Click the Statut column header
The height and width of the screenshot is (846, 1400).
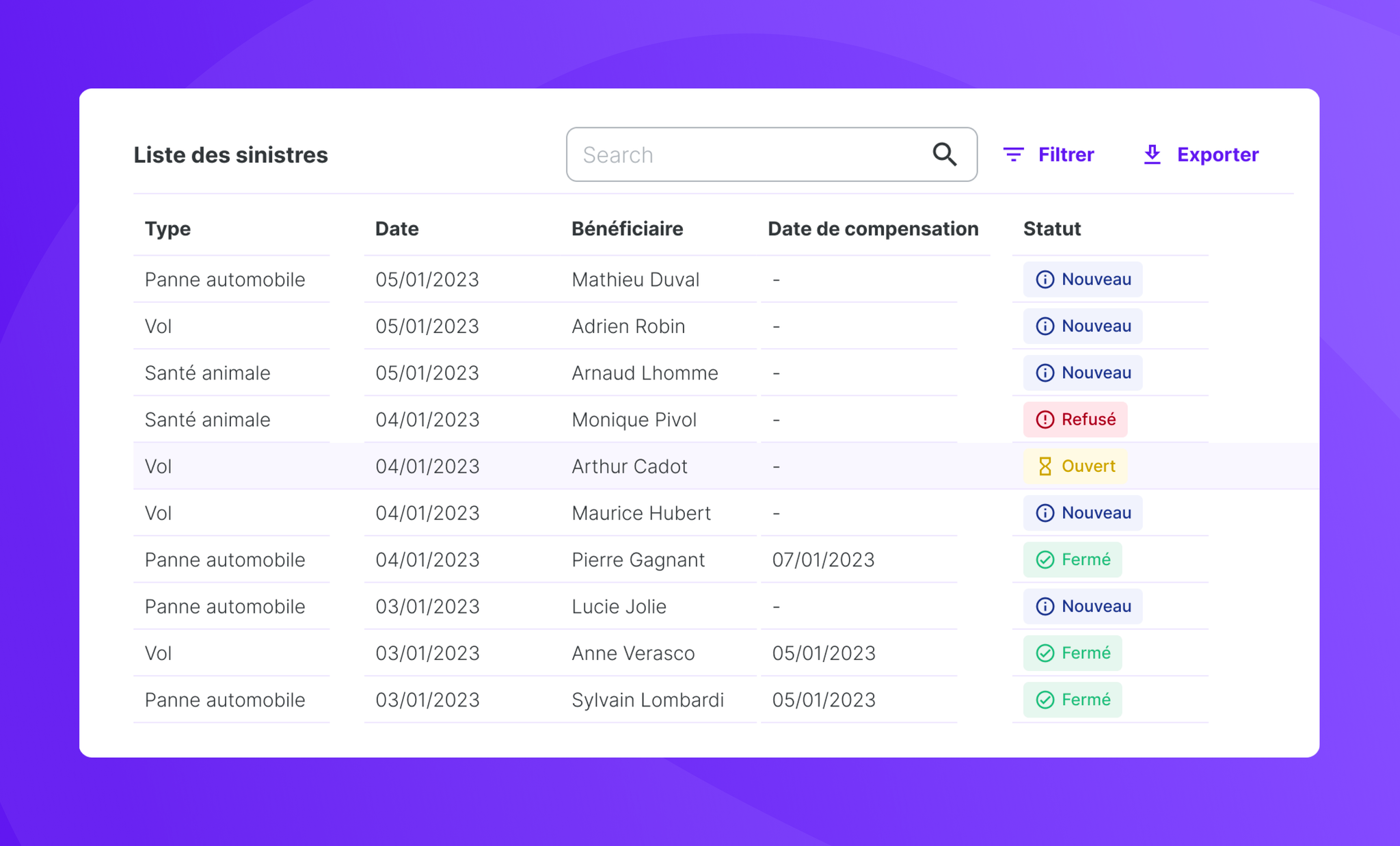coord(1051,229)
